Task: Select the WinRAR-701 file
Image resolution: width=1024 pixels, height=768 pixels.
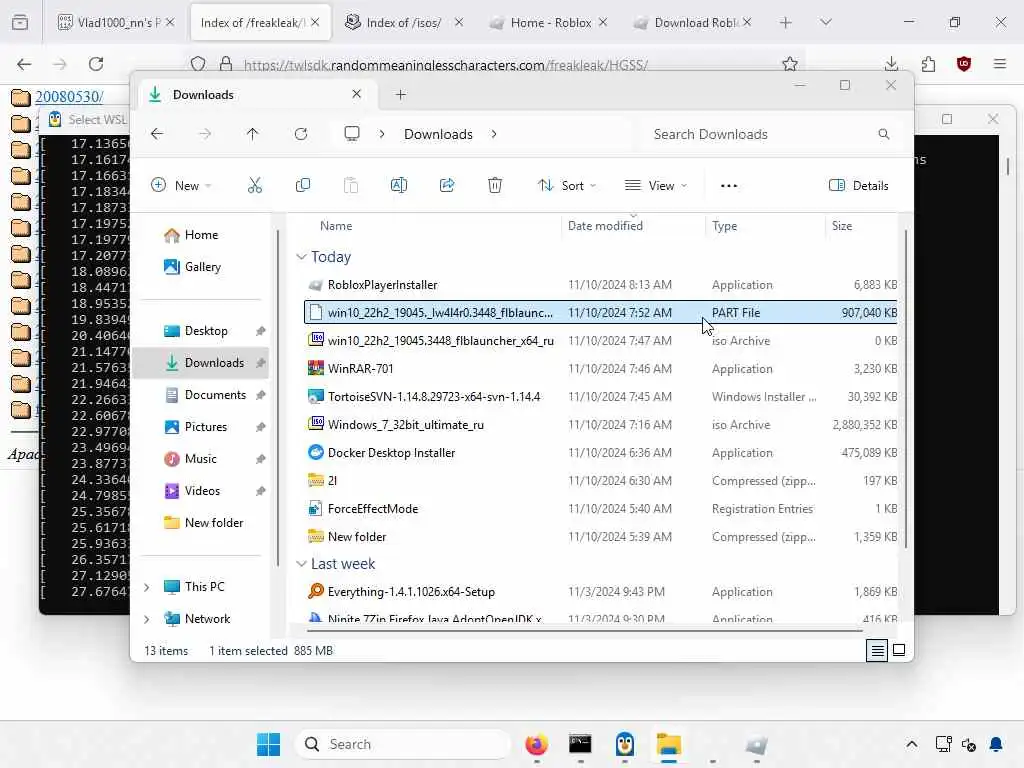Action: click(600, 369)
